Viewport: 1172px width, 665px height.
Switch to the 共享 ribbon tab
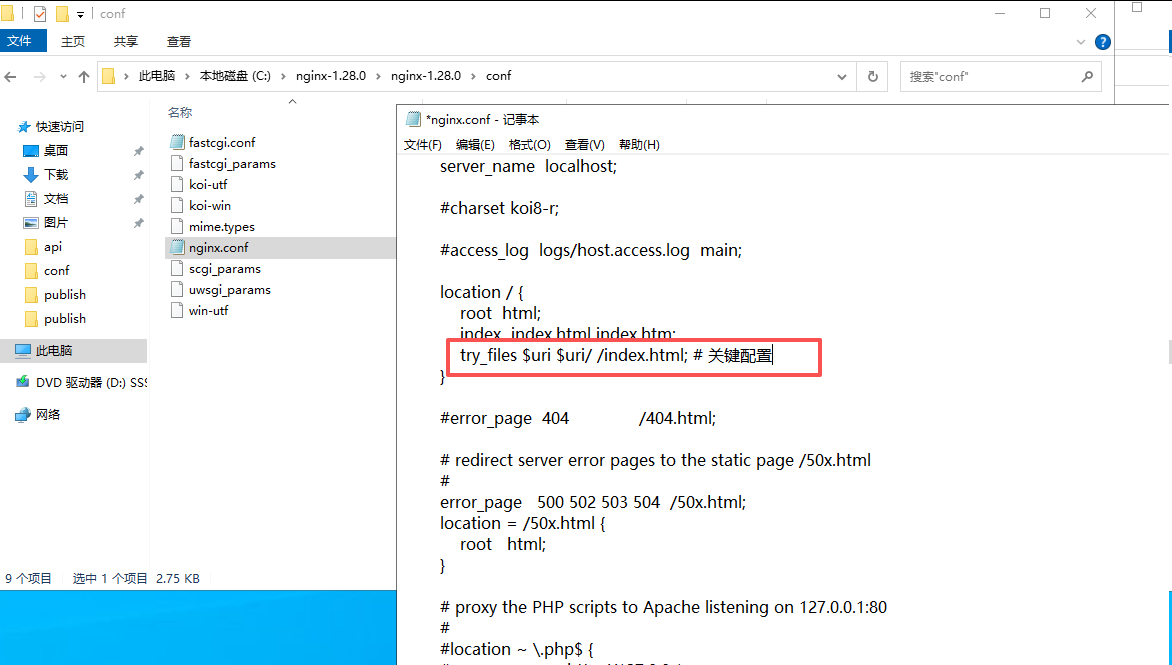pos(126,41)
